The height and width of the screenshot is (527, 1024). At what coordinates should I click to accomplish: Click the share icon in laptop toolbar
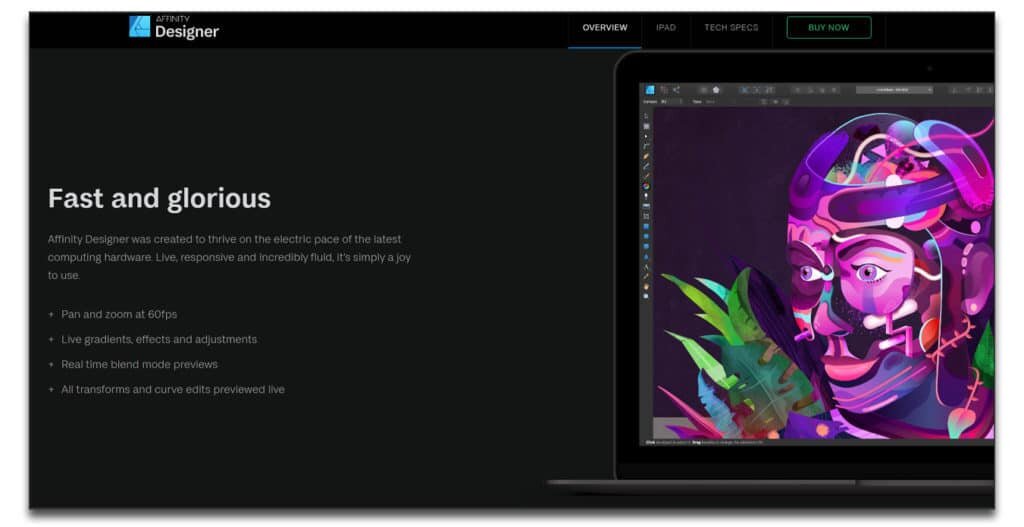[x=676, y=89]
